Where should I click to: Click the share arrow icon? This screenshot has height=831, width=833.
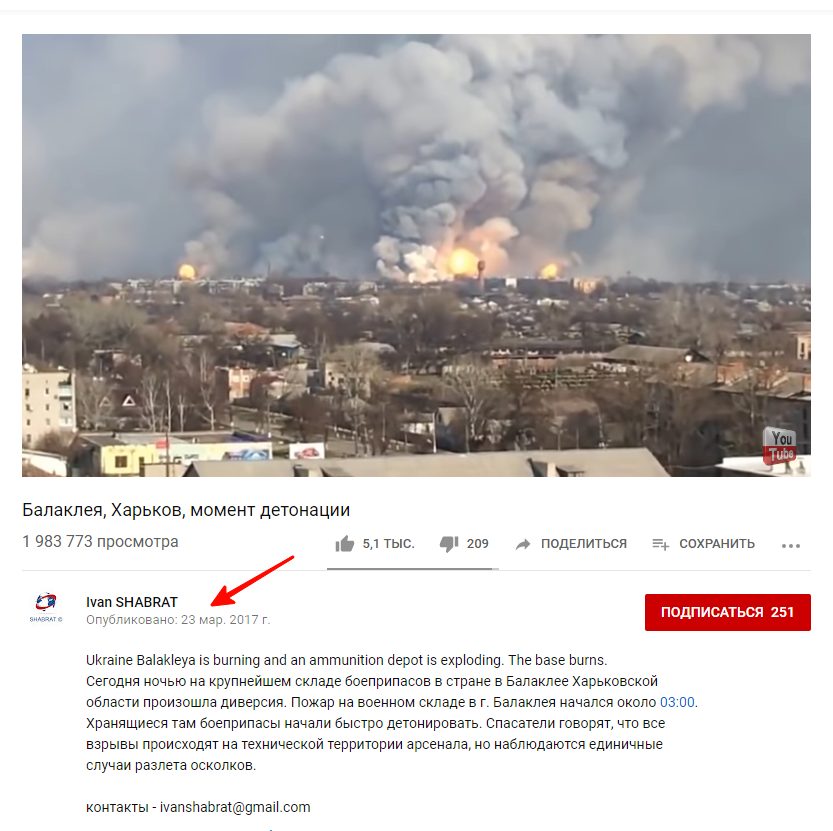coord(523,544)
